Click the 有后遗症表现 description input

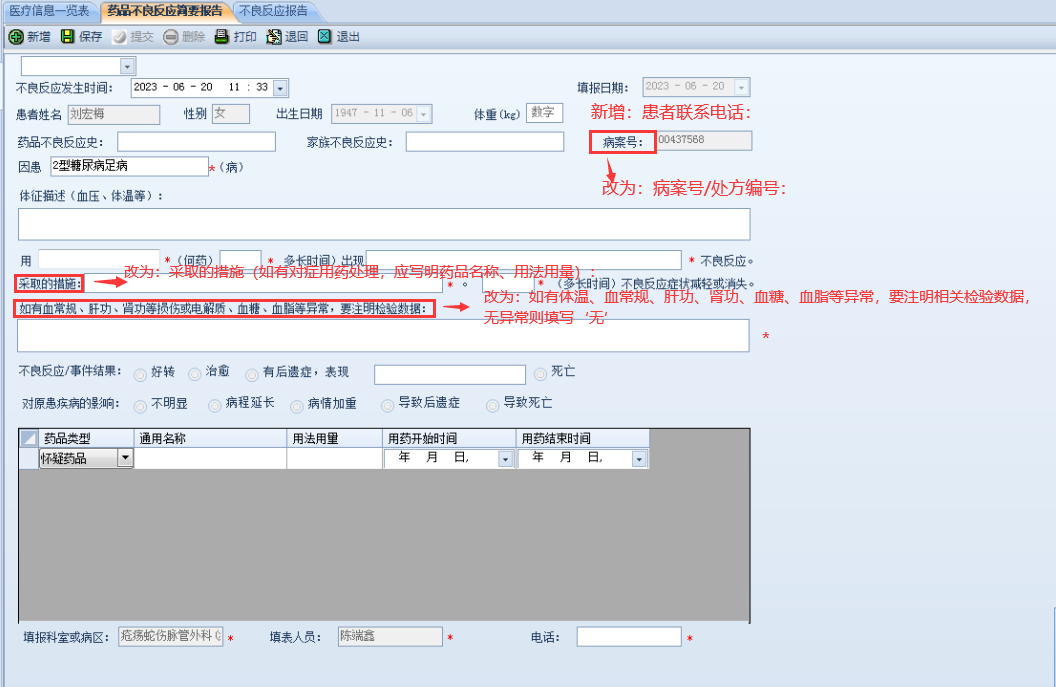coord(450,374)
